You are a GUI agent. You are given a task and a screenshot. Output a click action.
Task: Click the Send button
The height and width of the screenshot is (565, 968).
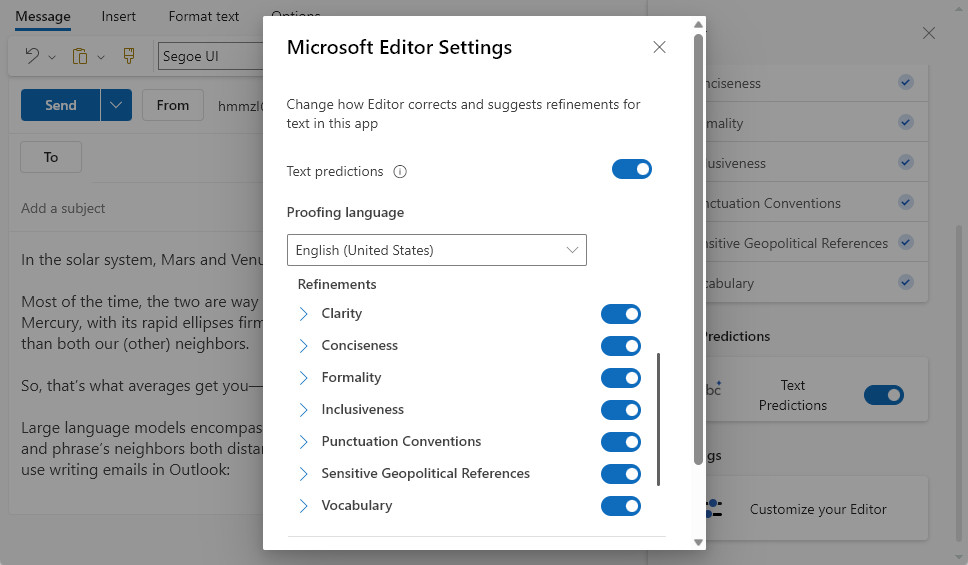pos(60,105)
